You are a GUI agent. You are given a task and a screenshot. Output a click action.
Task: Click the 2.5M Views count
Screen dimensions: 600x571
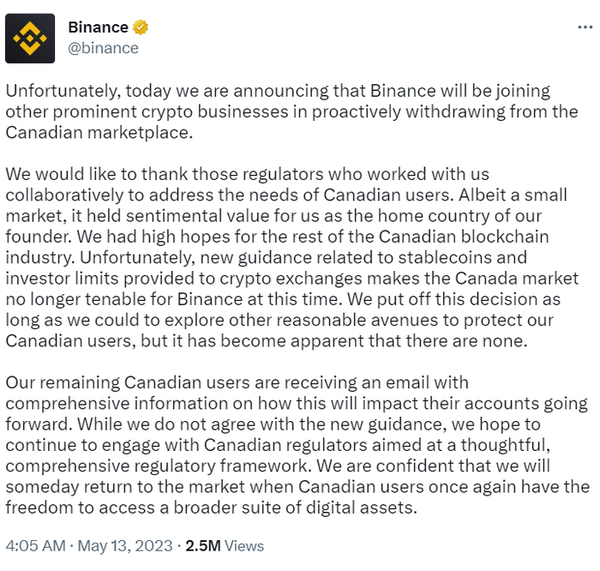[x=230, y=546]
